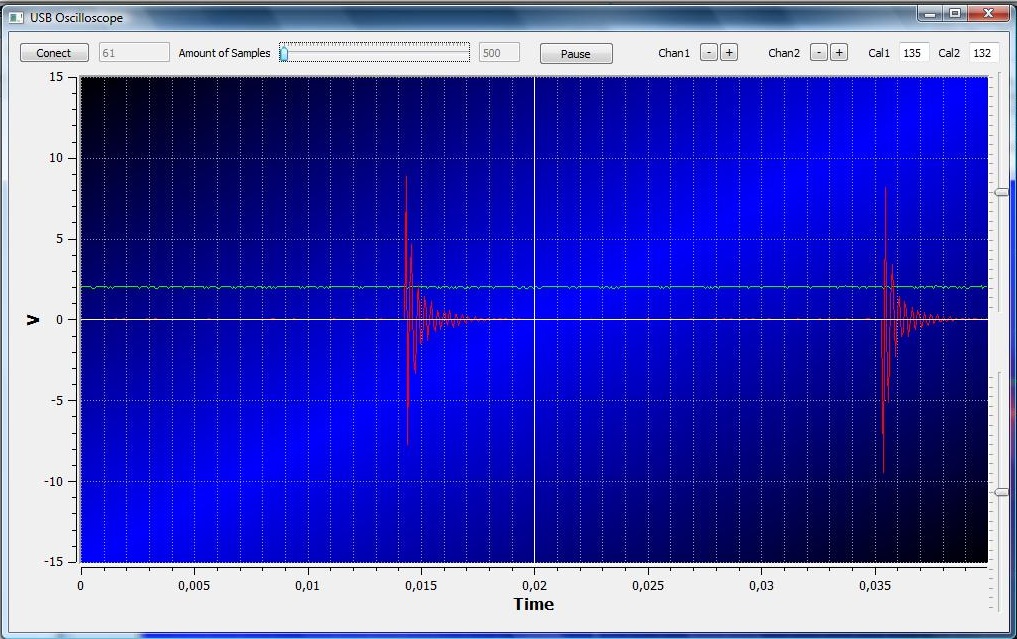1017x639 pixels.
Task: Increase Chan1 with the plus button
Action: (729, 53)
